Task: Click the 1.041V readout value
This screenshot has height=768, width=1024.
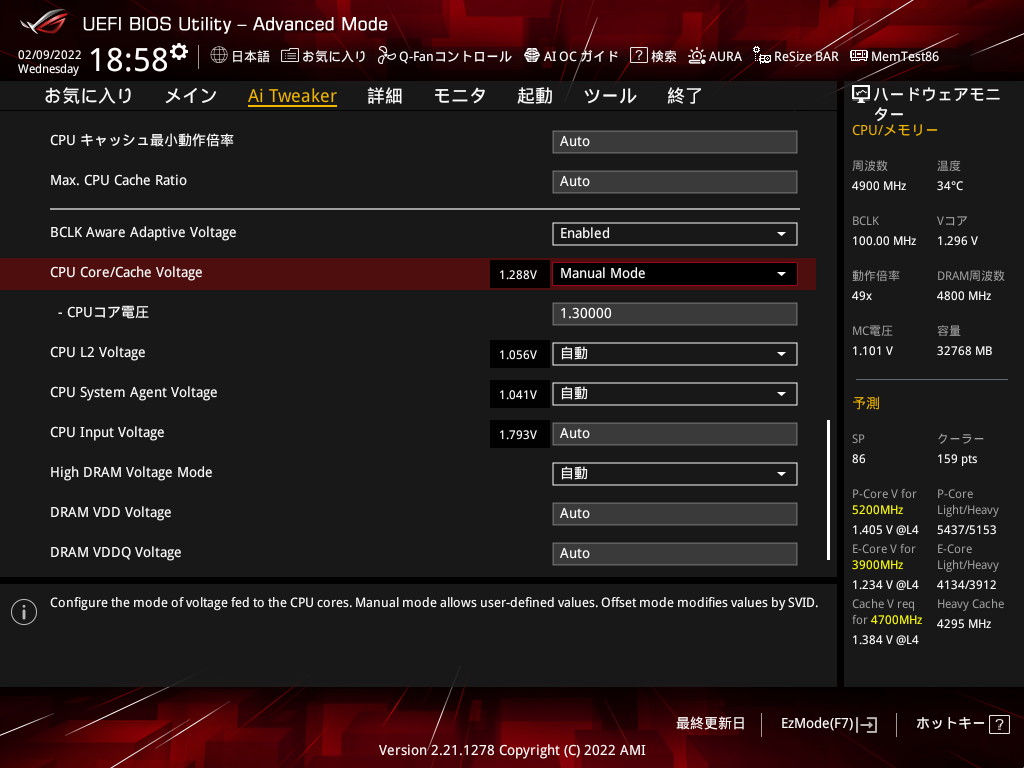Action: (x=518, y=394)
